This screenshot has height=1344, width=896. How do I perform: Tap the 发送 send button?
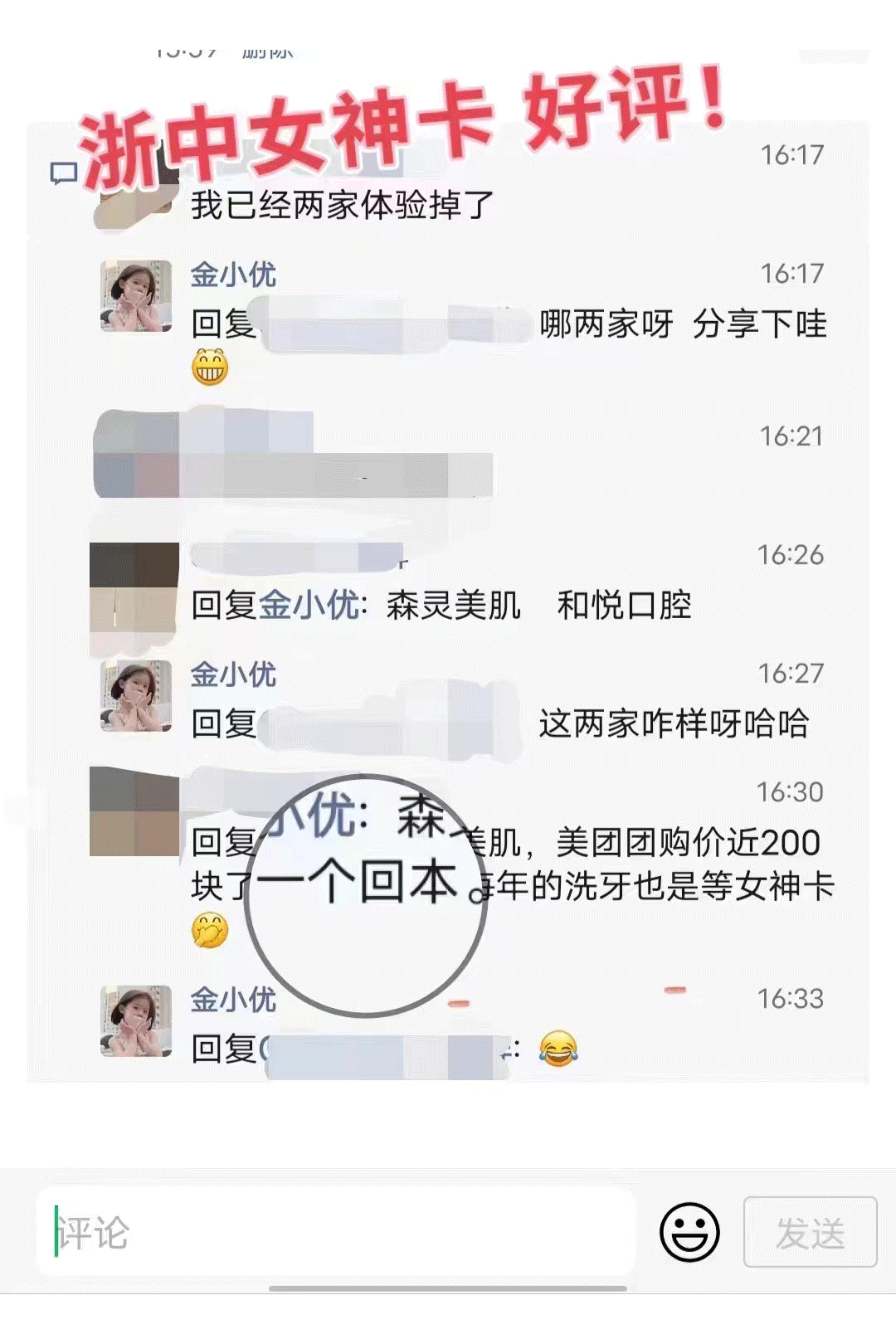[x=811, y=1232]
